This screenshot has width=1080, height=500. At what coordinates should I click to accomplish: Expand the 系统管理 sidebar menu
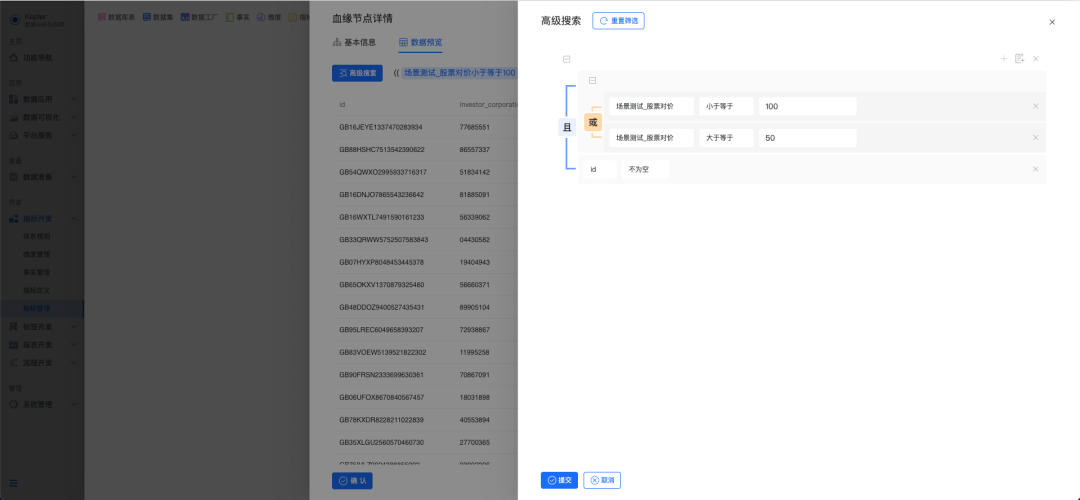(x=42, y=404)
